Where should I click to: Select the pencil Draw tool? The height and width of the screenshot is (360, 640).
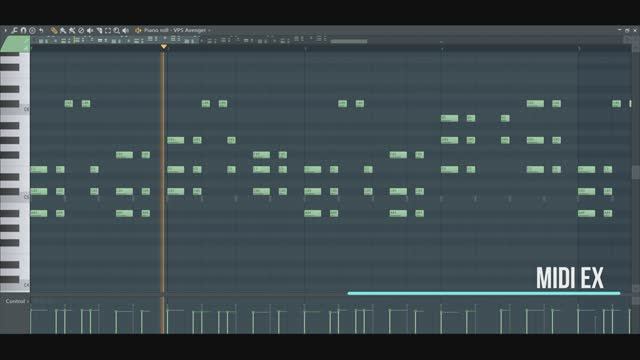54,30
